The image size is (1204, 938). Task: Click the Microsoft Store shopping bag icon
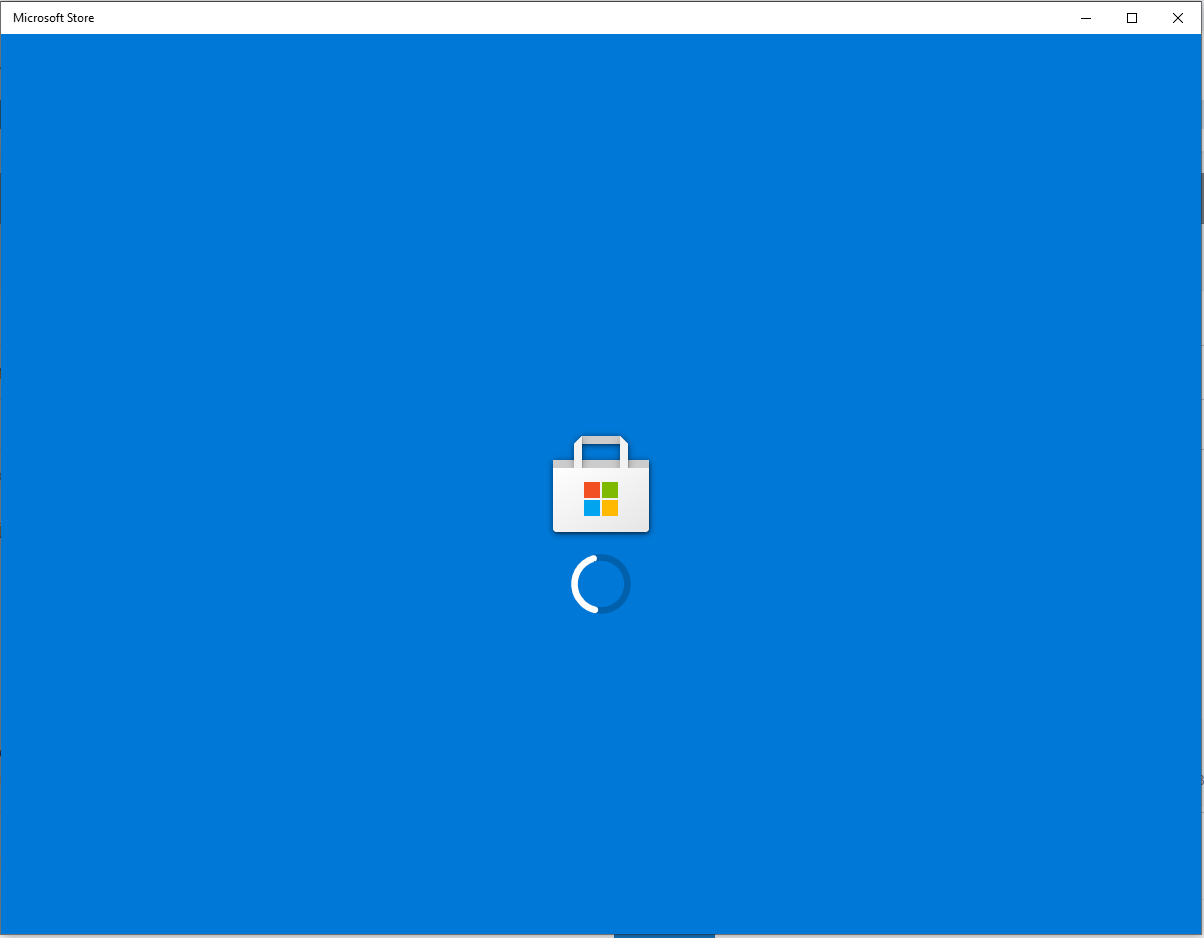coord(601,484)
